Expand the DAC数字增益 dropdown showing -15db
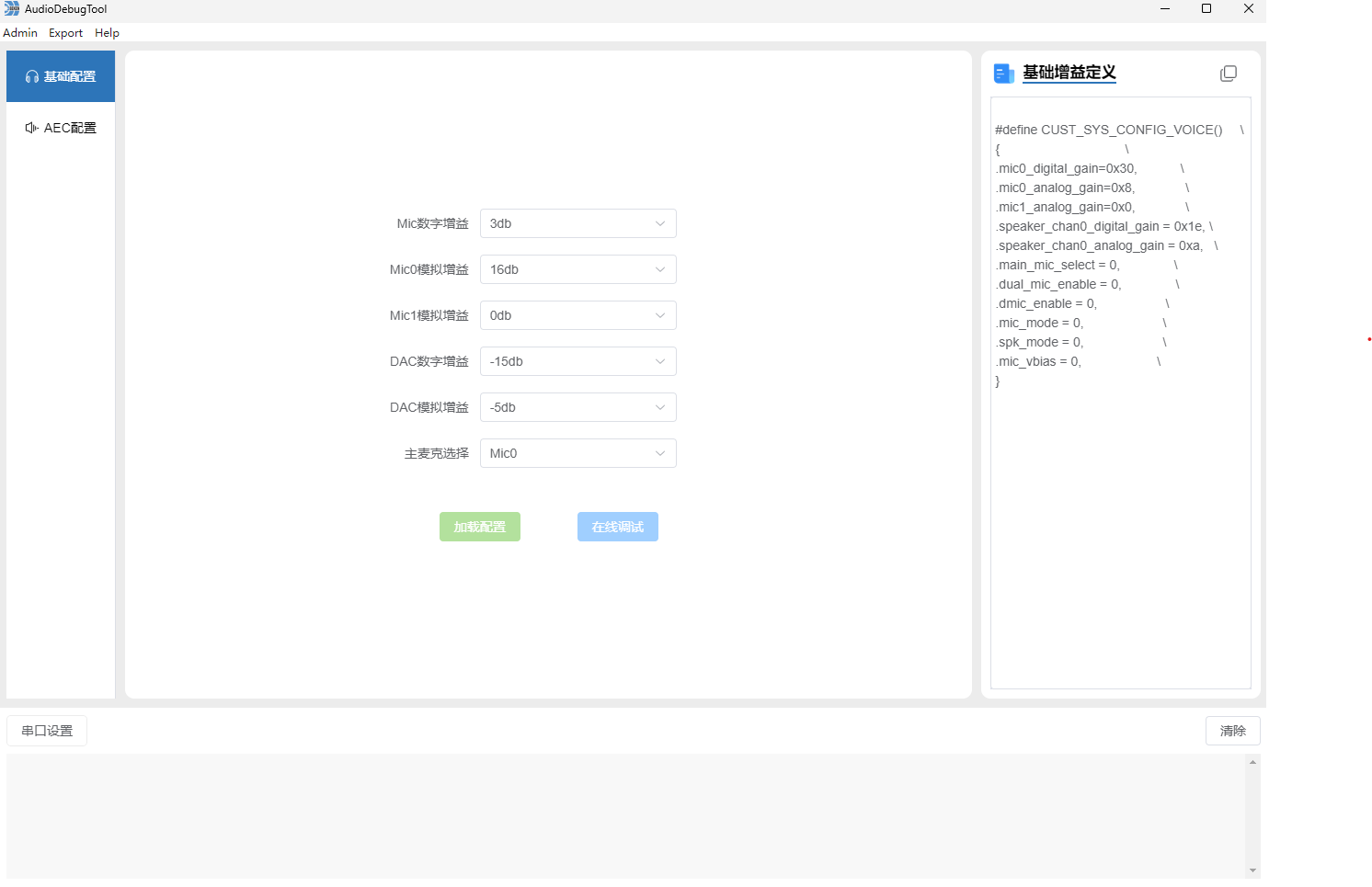Screen dimensions: 1372x887 click(577, 361)
